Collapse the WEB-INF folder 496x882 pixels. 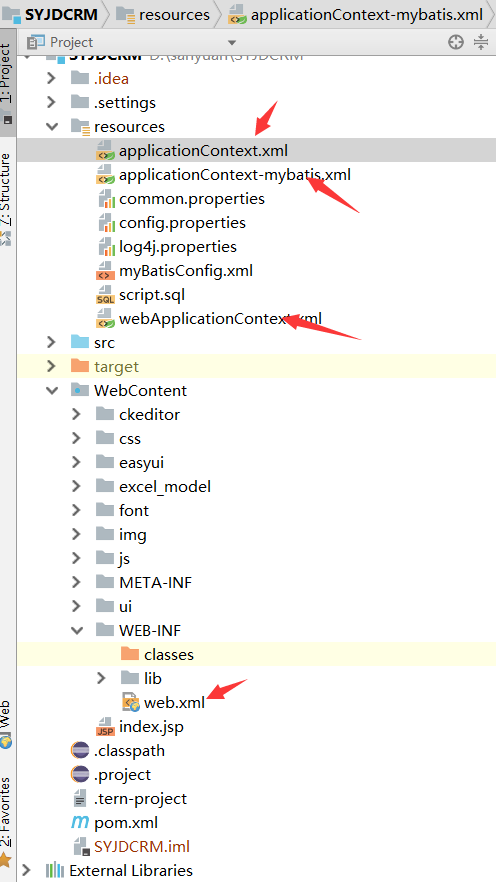pos(76,631)
